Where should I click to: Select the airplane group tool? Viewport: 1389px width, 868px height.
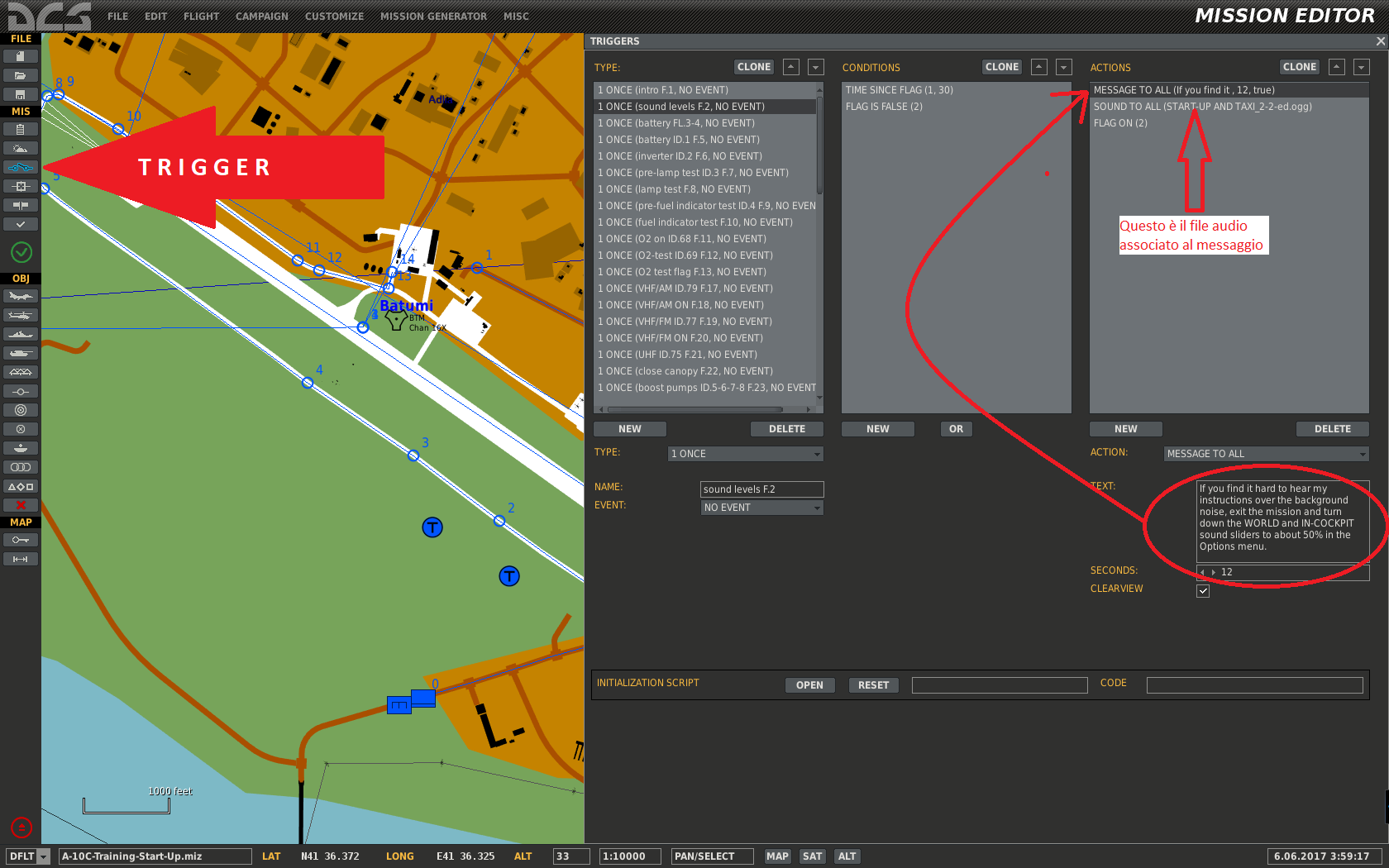coord(21,296)
